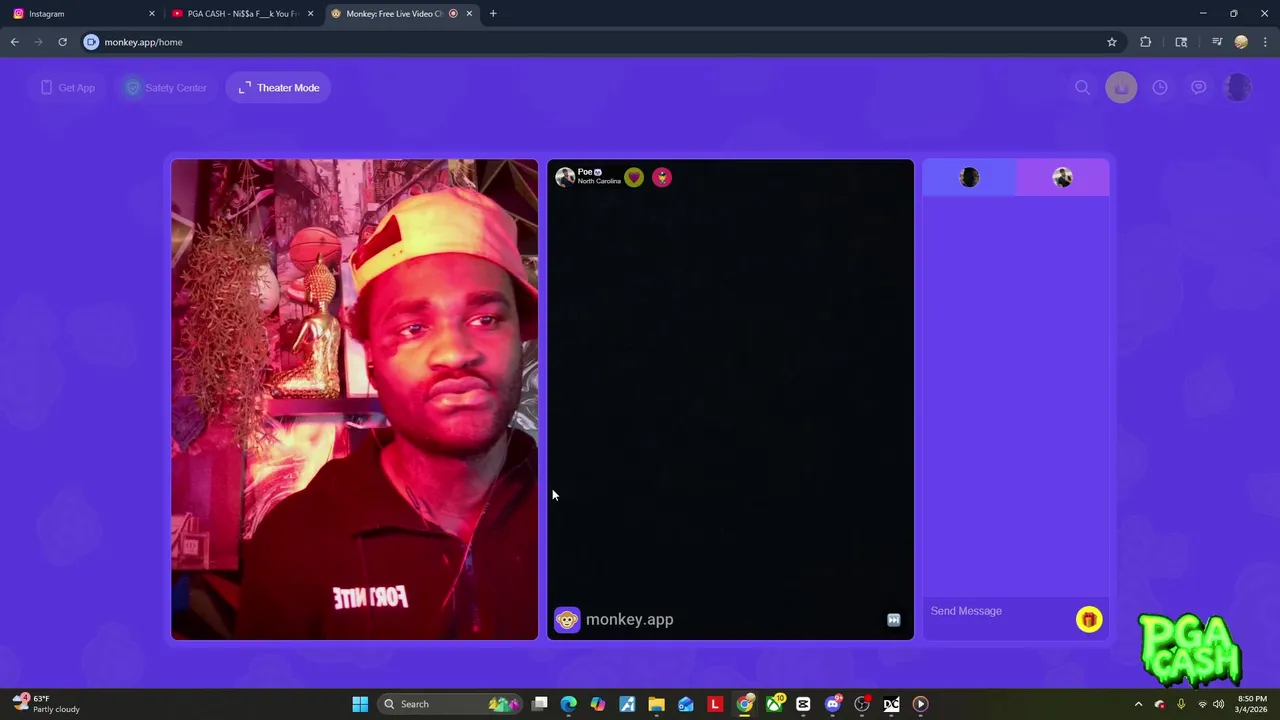This screenshot has height=720, width=1280.
Task: Close the Instagram tab
Action: point(152,14)
